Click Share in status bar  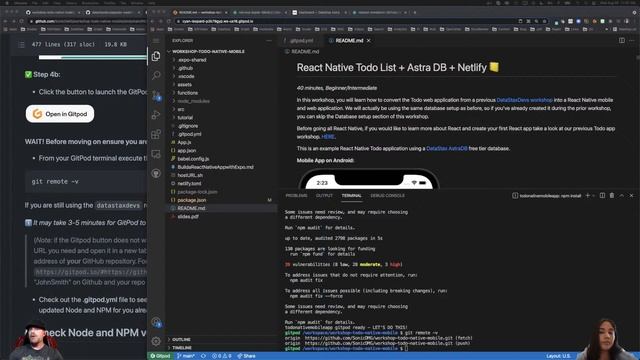(246, 356)
